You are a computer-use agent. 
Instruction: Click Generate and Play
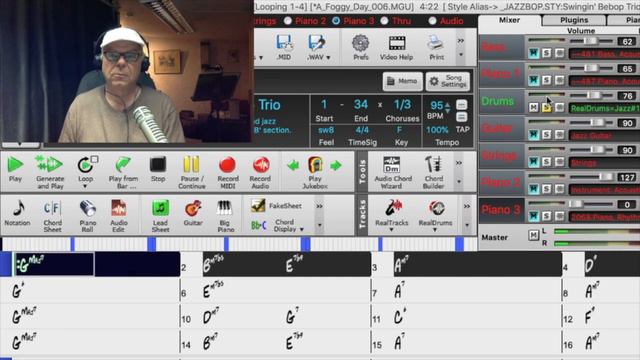50,171
